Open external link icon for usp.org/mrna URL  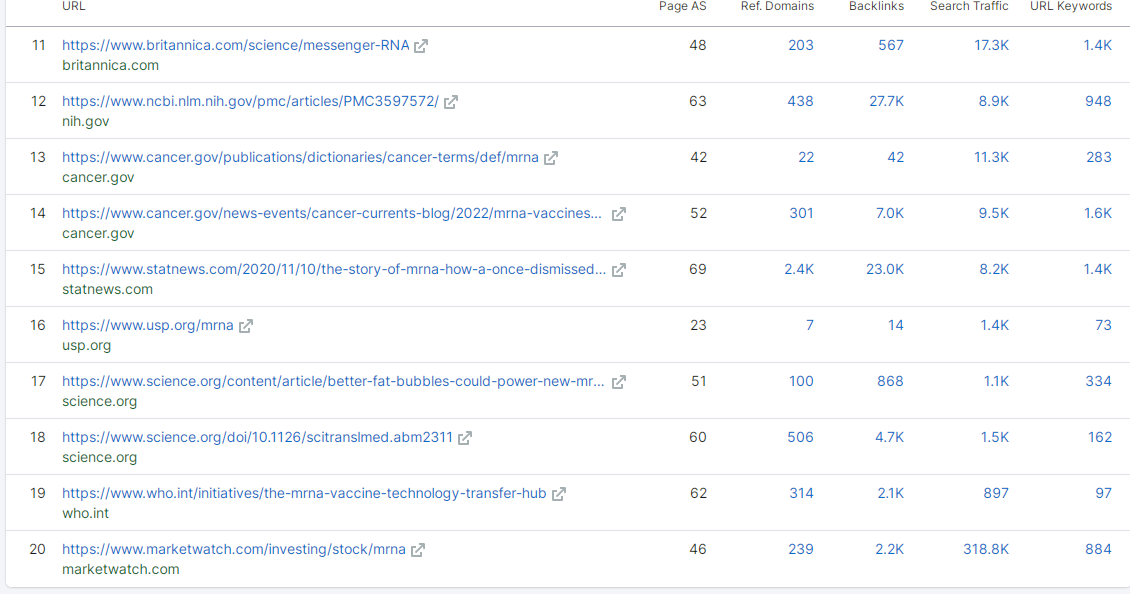[x=246, y=326]
